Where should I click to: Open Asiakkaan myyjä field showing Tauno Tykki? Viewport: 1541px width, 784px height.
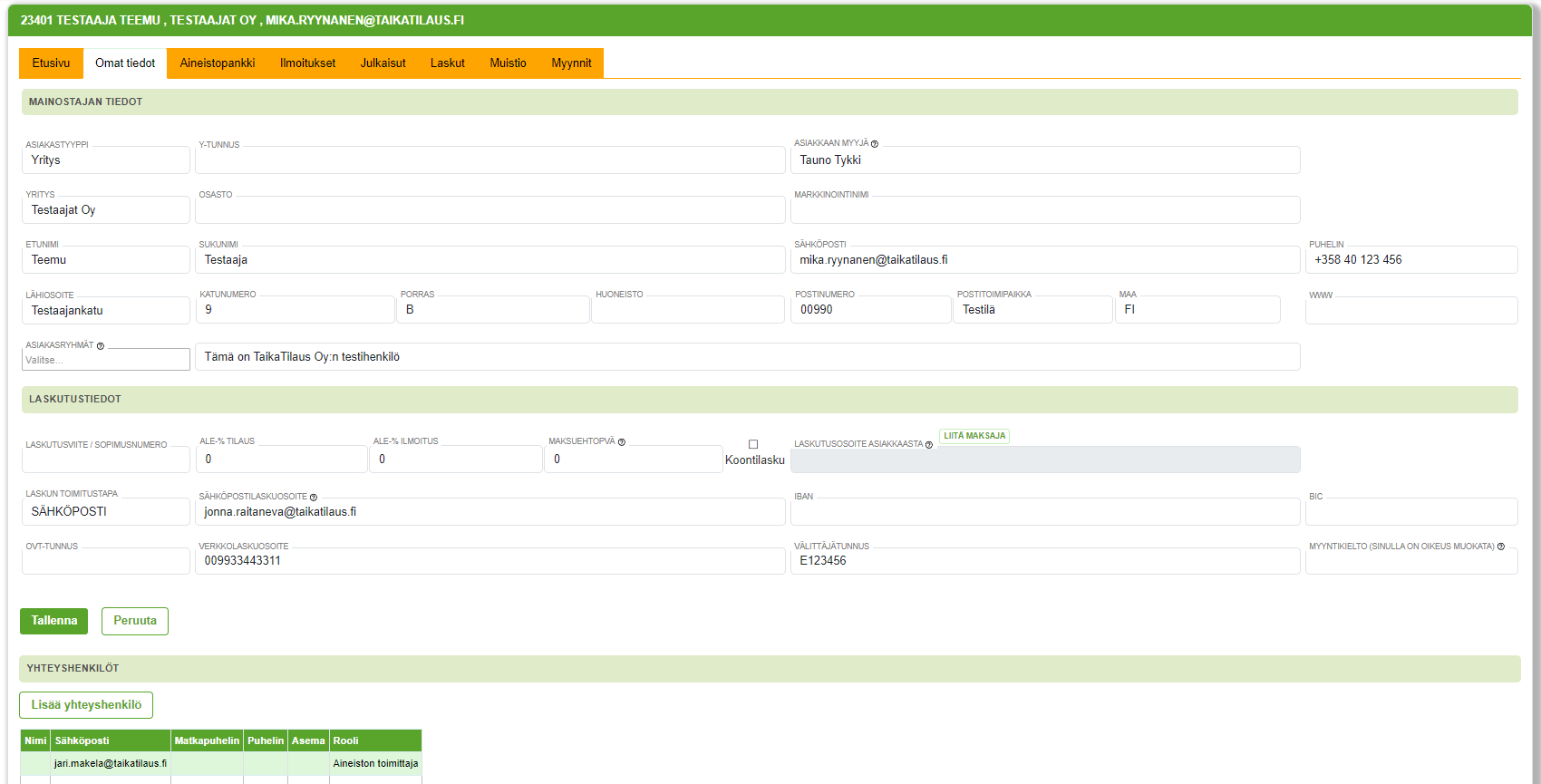(1045, 160)
